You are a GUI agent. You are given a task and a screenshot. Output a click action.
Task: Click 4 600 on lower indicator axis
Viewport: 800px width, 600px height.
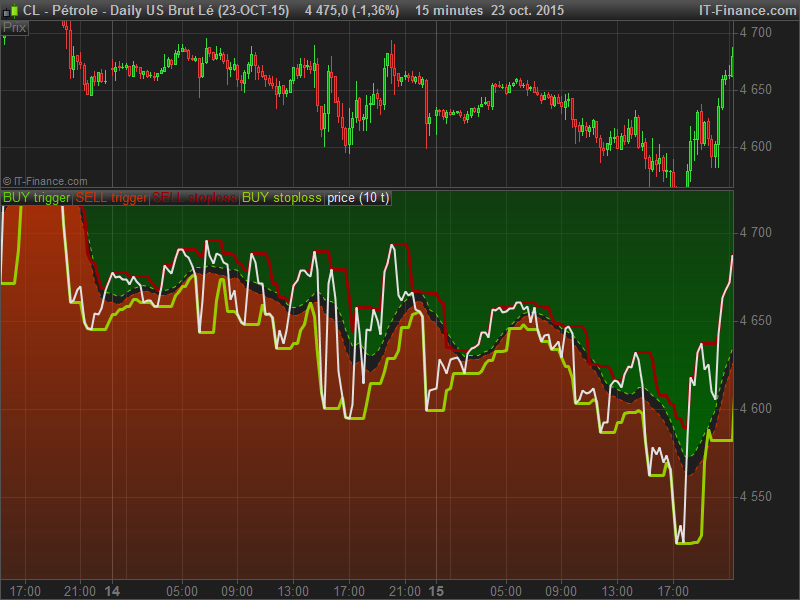click(756, 409)
